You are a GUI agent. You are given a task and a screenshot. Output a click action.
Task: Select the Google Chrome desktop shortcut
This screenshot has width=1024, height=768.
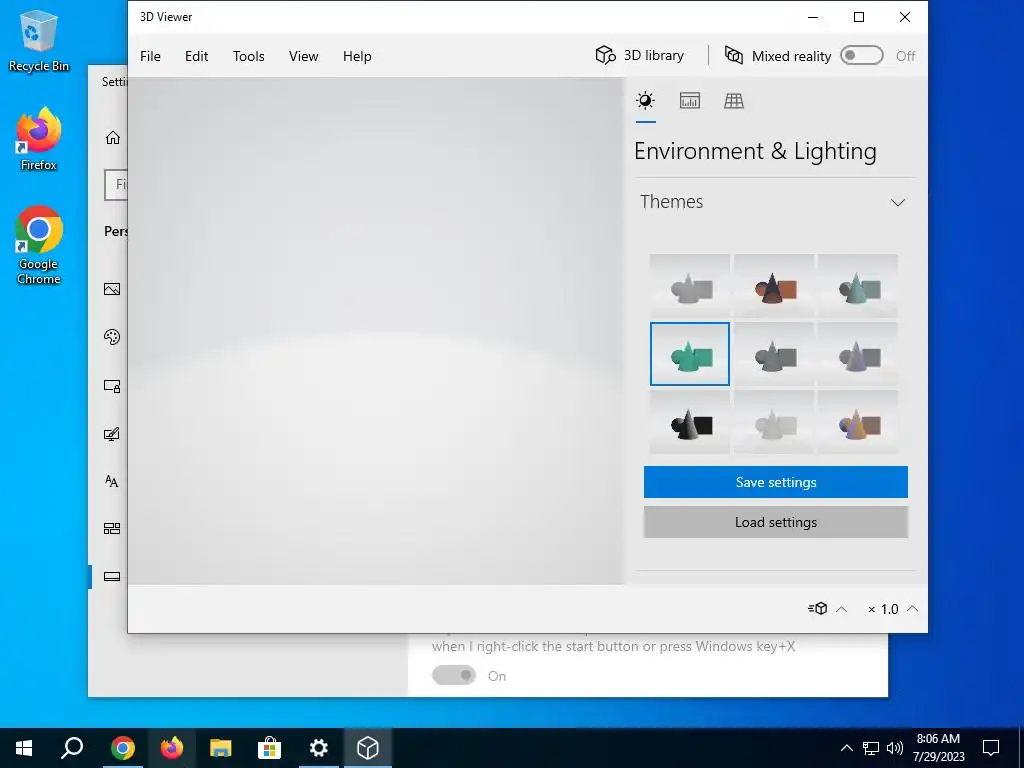click(x=39, y=245)
